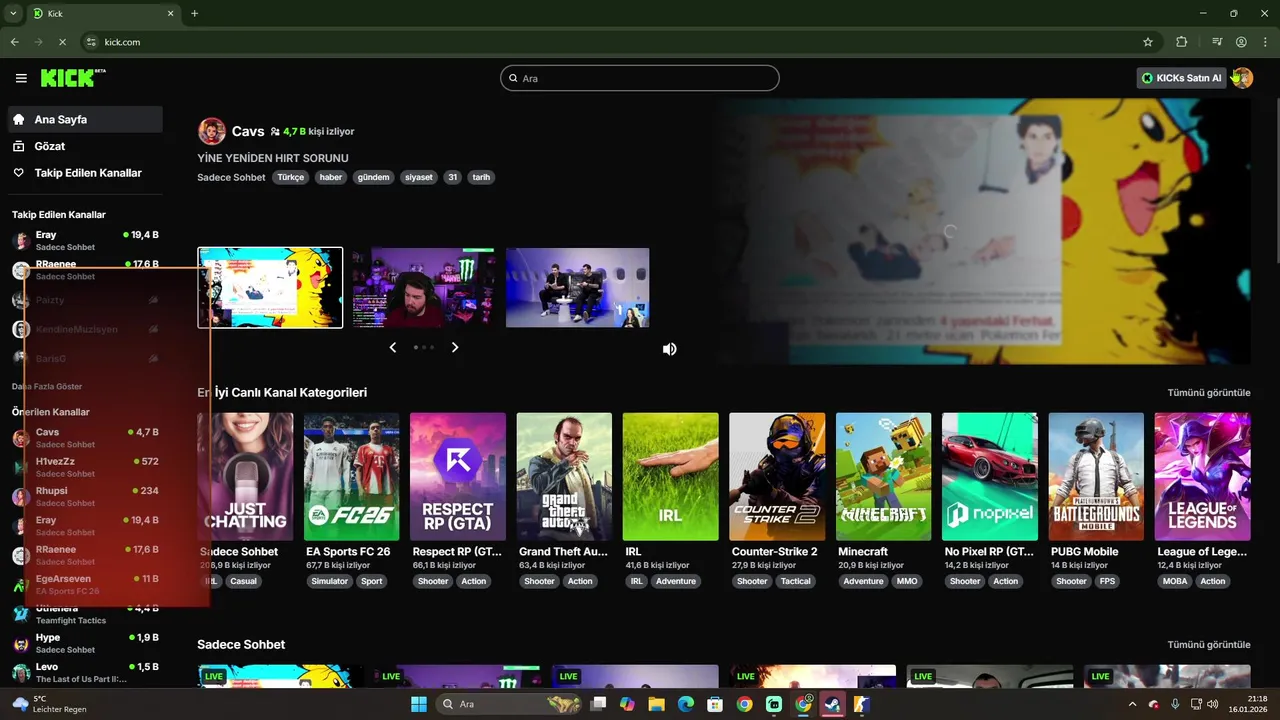Click the MOBA tag under League of Legends
The image size is (1280, 720).
pyautogui.click(x=1175, y=581)
